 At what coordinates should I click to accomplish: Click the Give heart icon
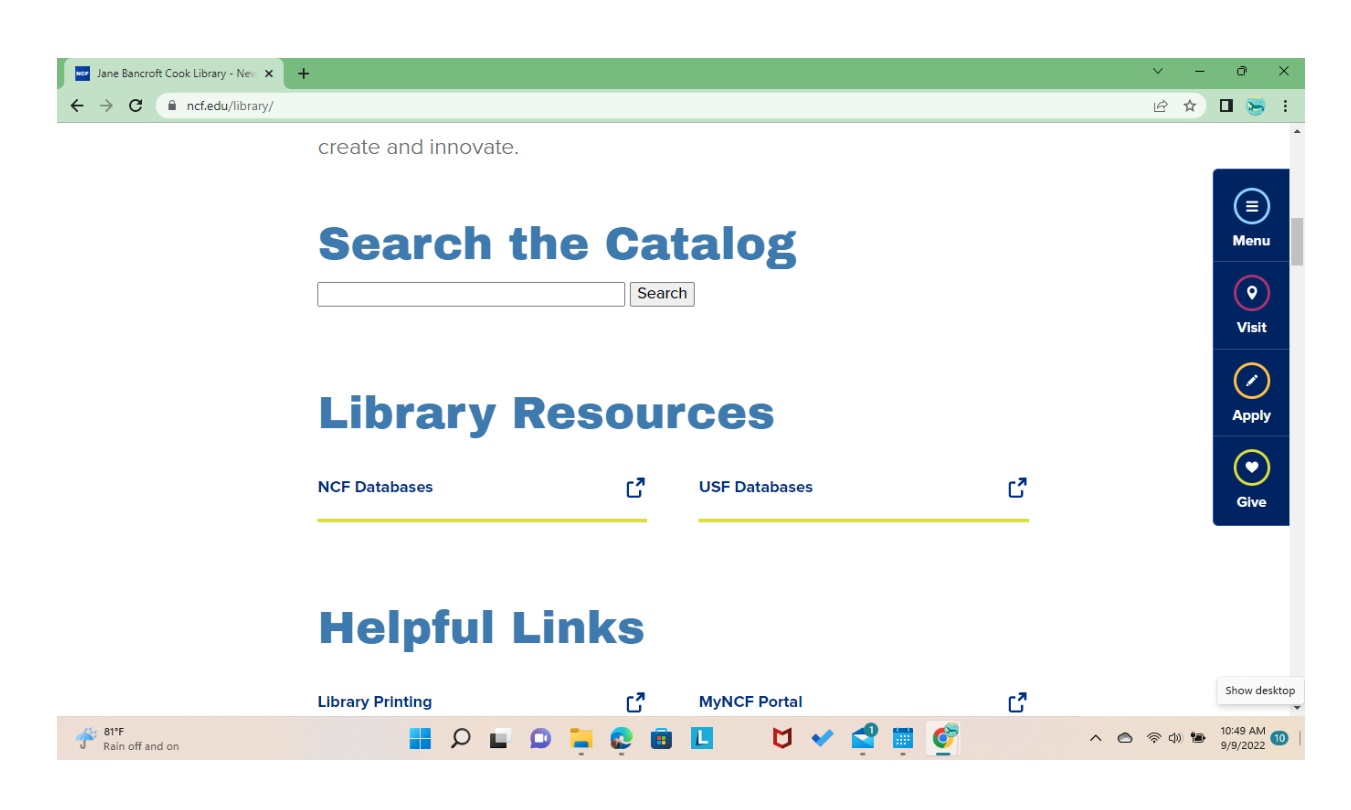pyautogui.click(x=1251, y=466)
